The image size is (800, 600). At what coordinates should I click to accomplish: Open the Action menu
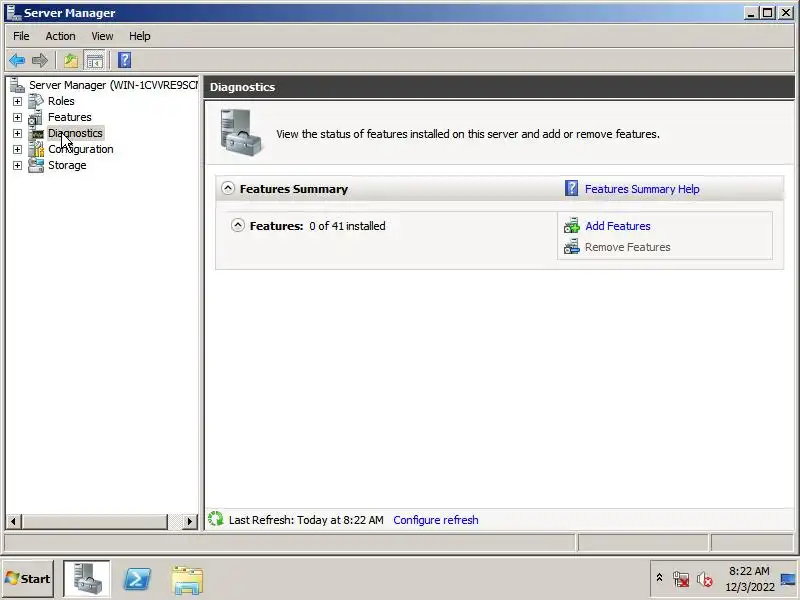click(x=60, y=36)
